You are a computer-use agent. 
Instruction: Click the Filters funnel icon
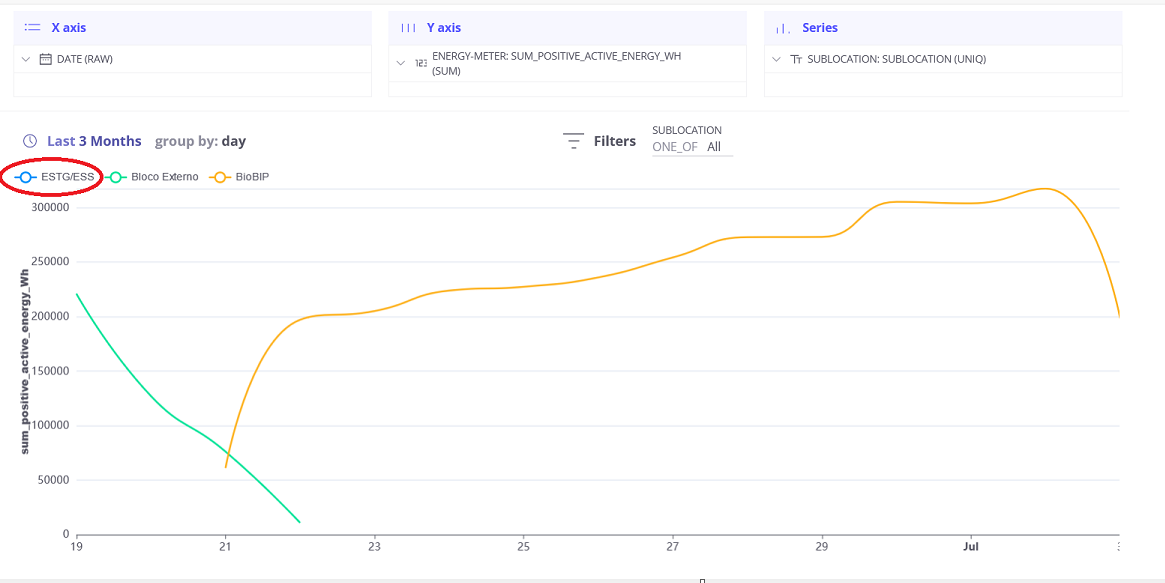[x=572, y=140]
